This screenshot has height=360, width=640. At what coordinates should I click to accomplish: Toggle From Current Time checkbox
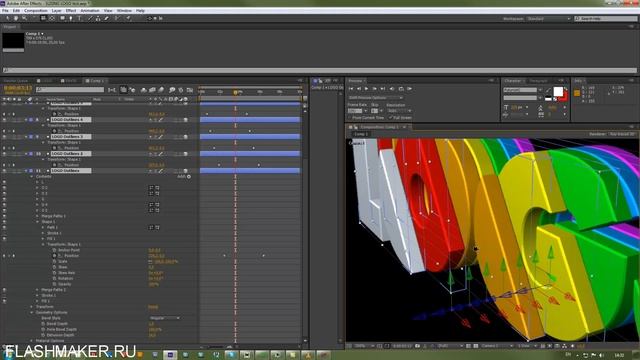point(350,118)
